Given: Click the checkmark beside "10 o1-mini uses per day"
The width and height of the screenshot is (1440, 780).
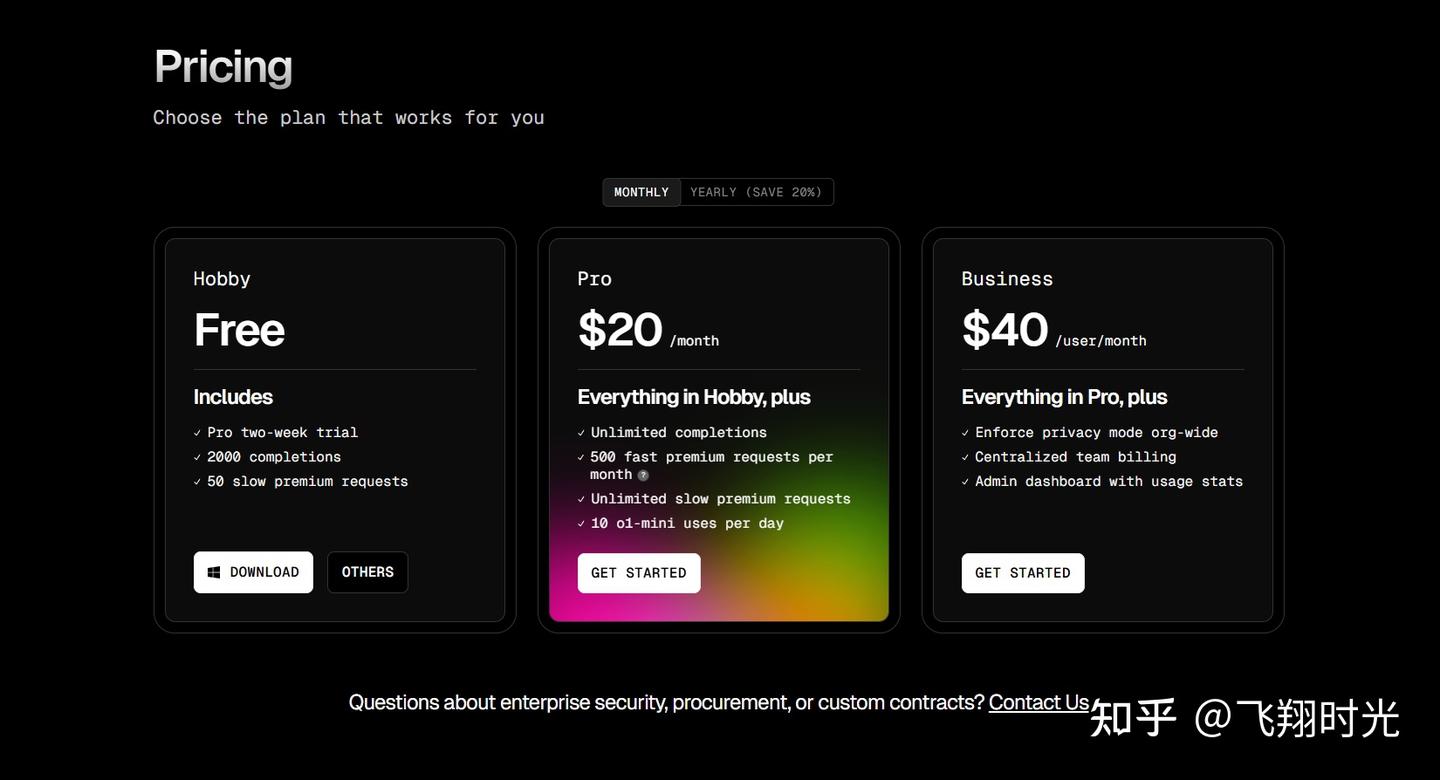Looking at the screenshot, I should point(581,523).
